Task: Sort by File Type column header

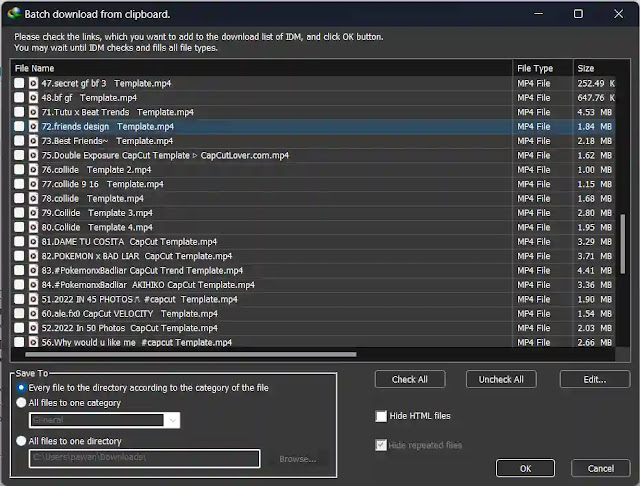Action: click(543, 68)
